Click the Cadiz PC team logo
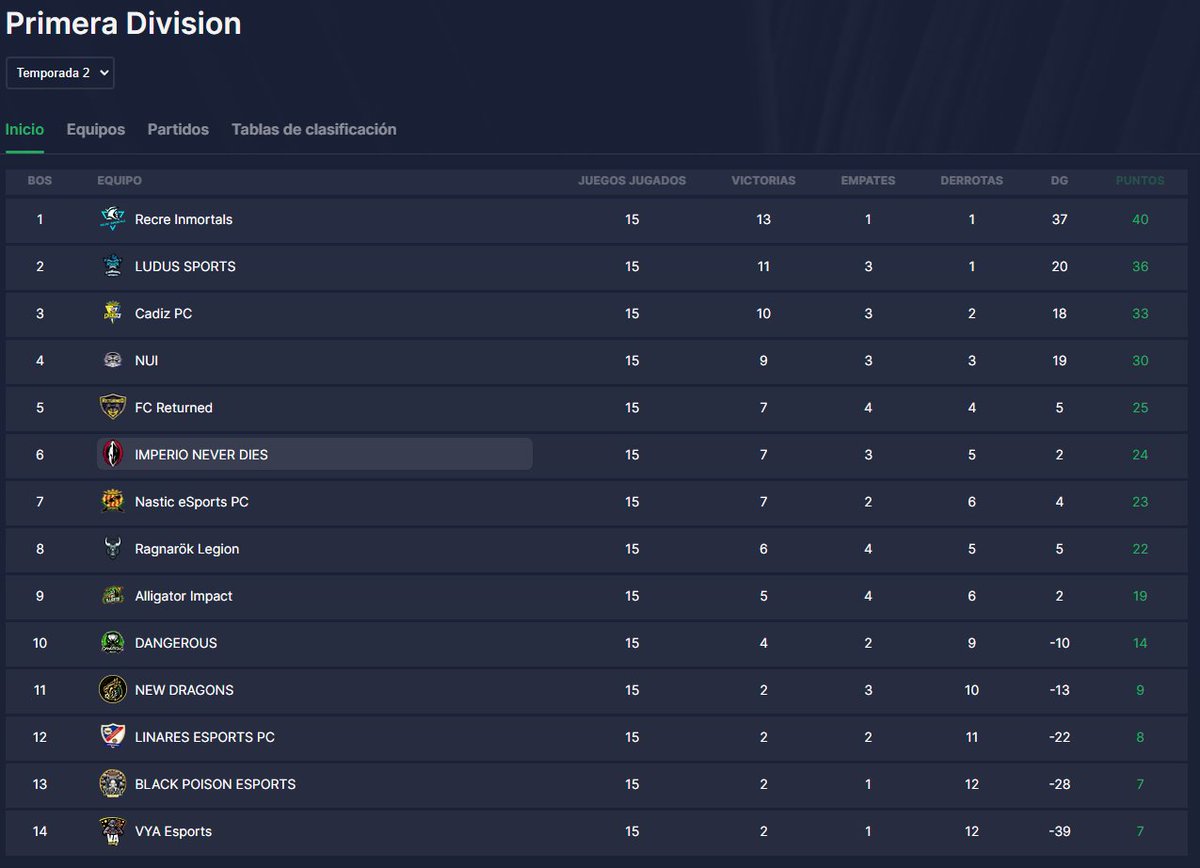1200x868 pixels. (113, 313)
